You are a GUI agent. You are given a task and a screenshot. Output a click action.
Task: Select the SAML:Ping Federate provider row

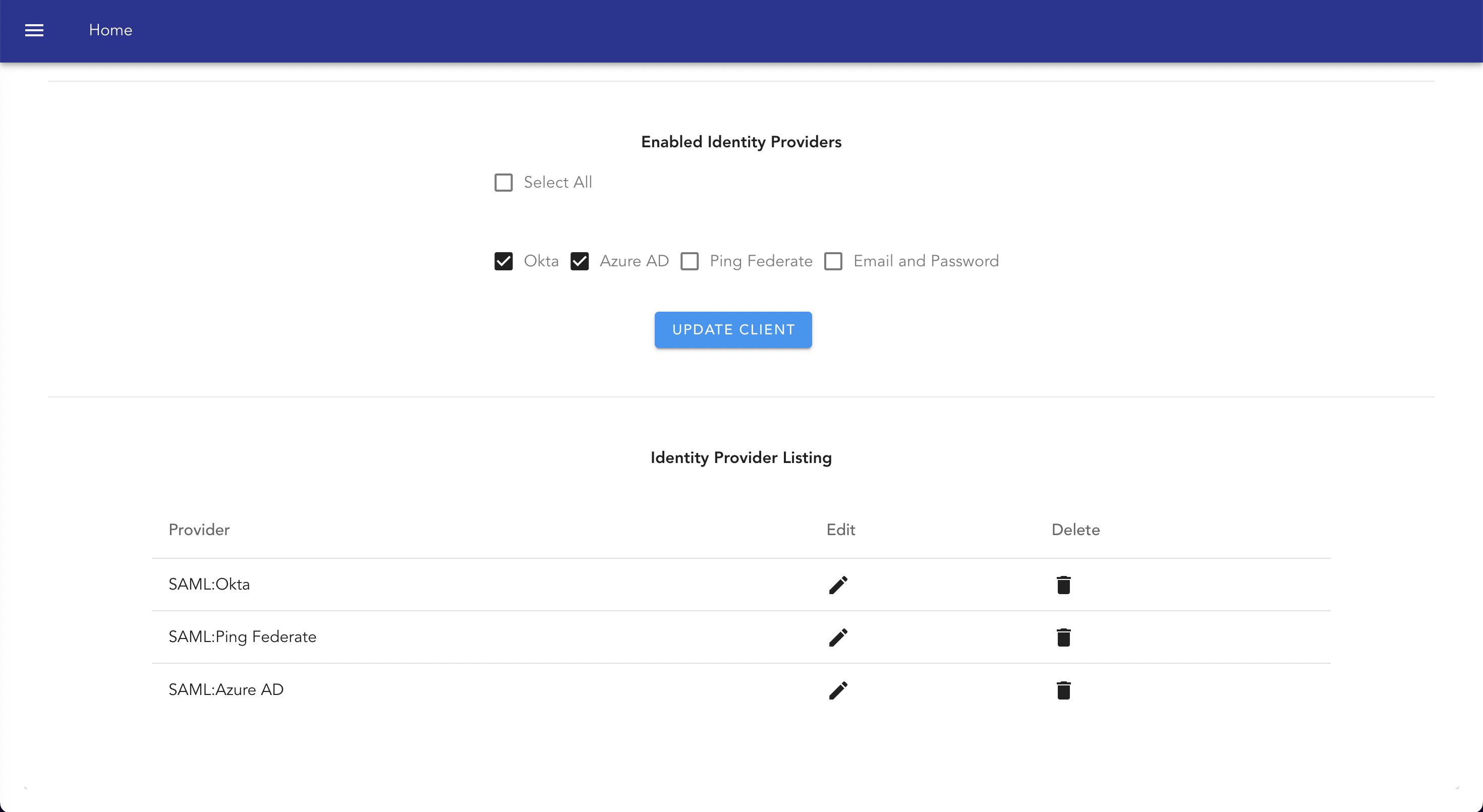(x=242, y=637)
